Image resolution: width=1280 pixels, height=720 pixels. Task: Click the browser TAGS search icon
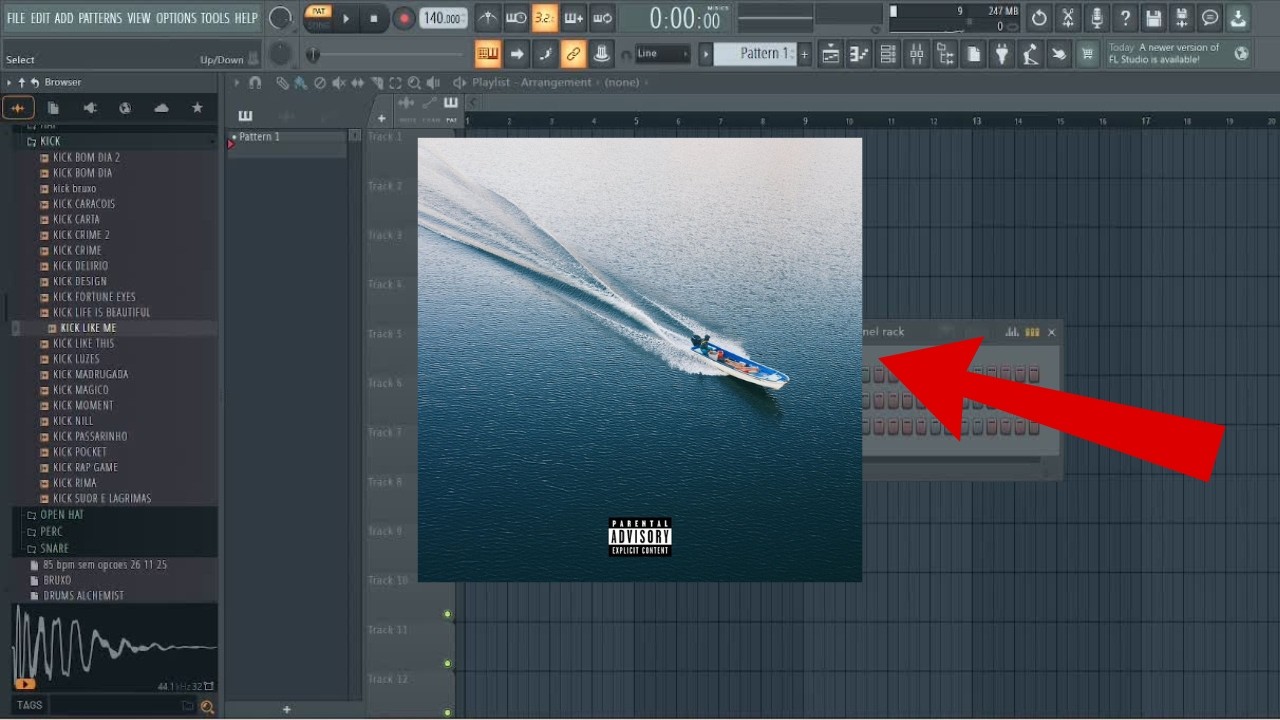pyautogui.click(x=207, y=706)
